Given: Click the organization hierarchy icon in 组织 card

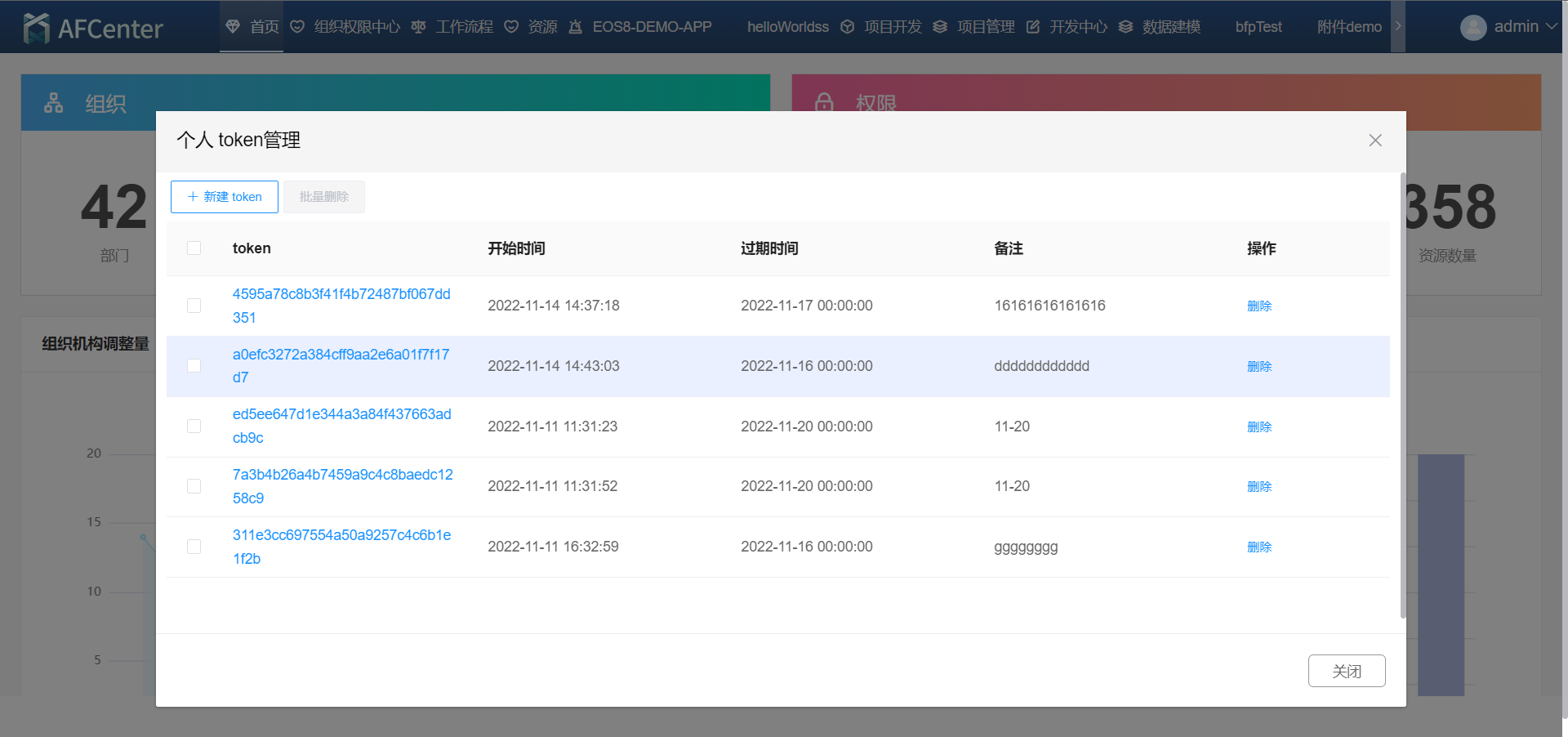Looking at the screenshot, I should [54, 103].
